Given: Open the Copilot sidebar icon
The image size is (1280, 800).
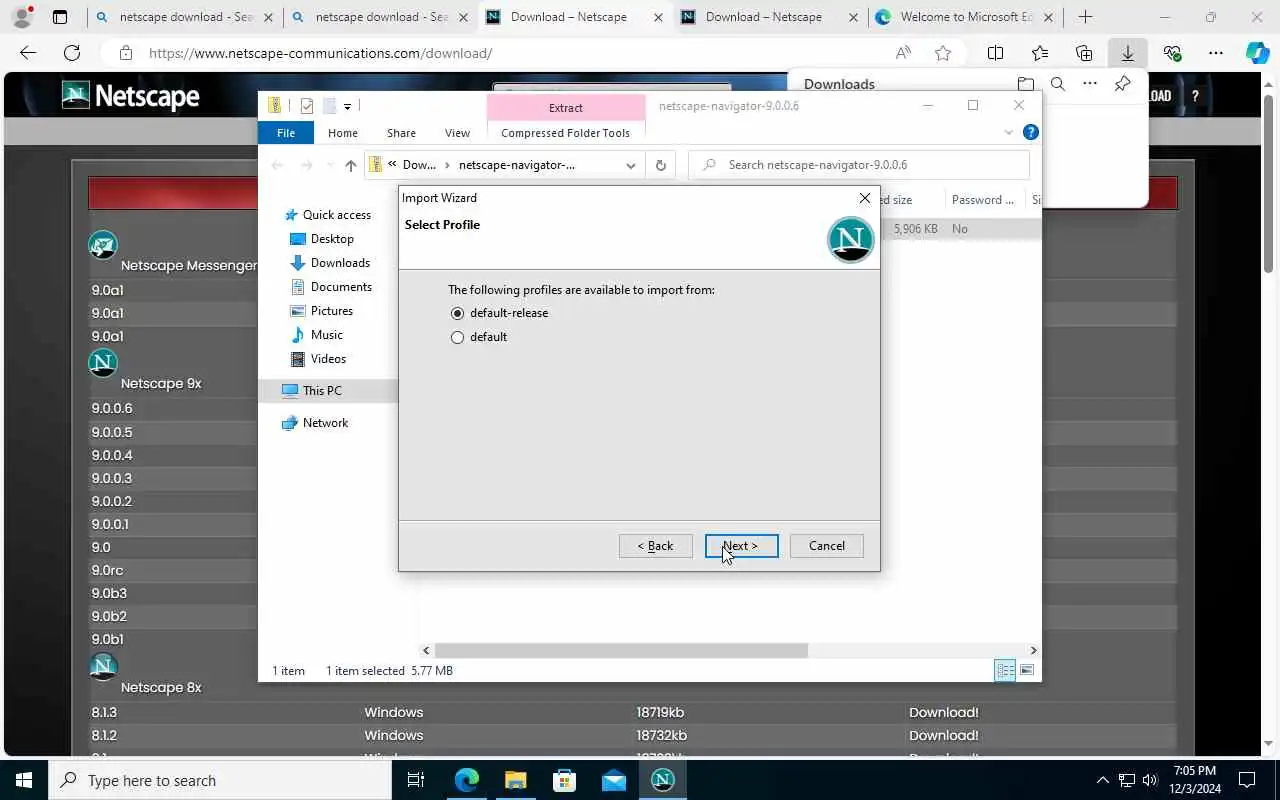Looking at the screenshot, I should 1258,53.
